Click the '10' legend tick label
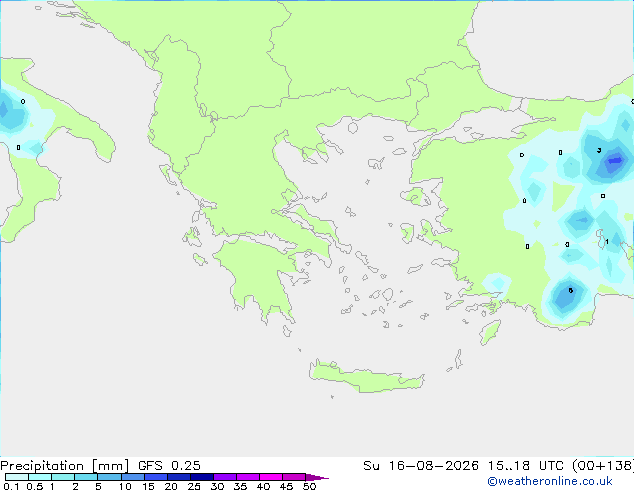Screen dimensions: 634x490 tap(125, 486)
